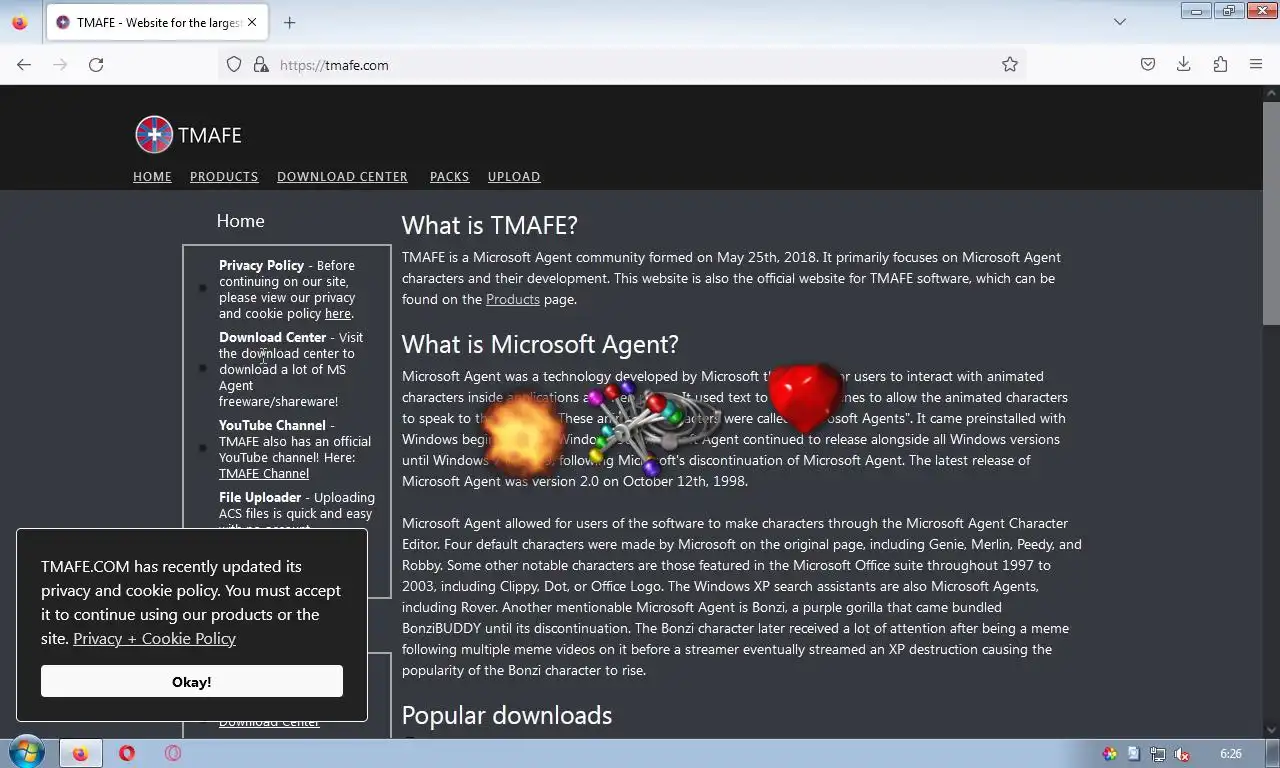1280x768 pixels.
Task: Click the Firefox taskbar button
Action: click(80, 753)
